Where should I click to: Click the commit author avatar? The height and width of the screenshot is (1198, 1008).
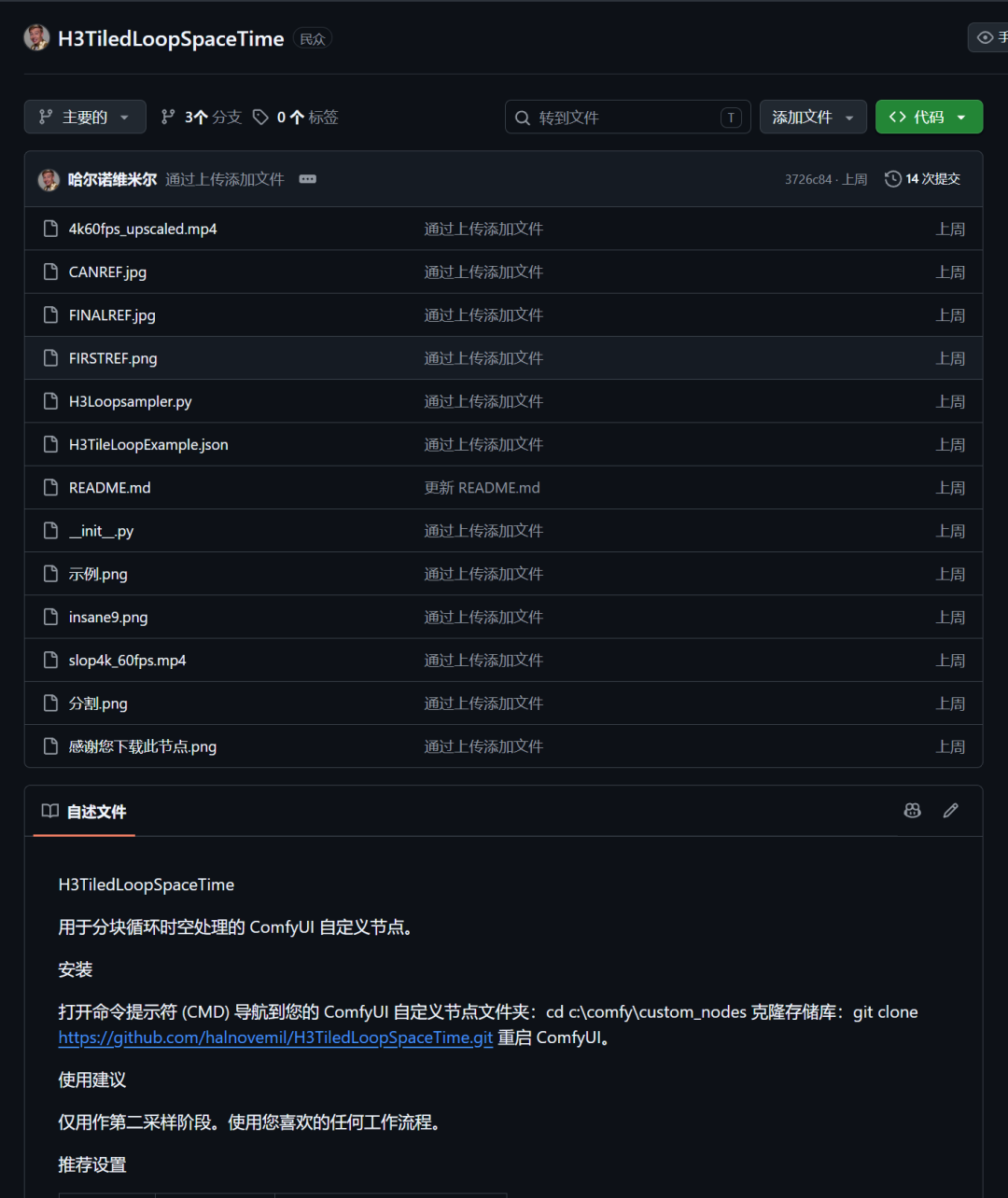pos(49,179)
